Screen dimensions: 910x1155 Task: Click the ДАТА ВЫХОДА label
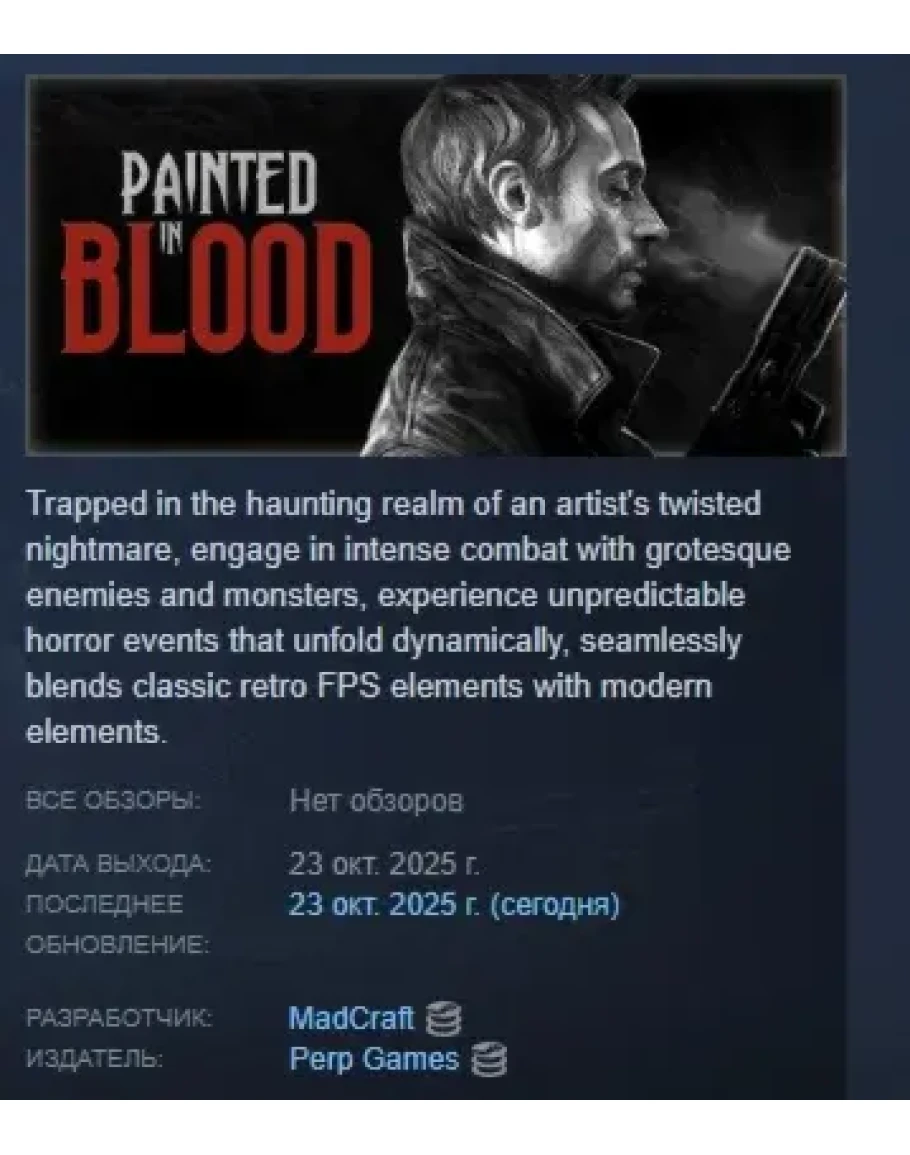(119, 864)
